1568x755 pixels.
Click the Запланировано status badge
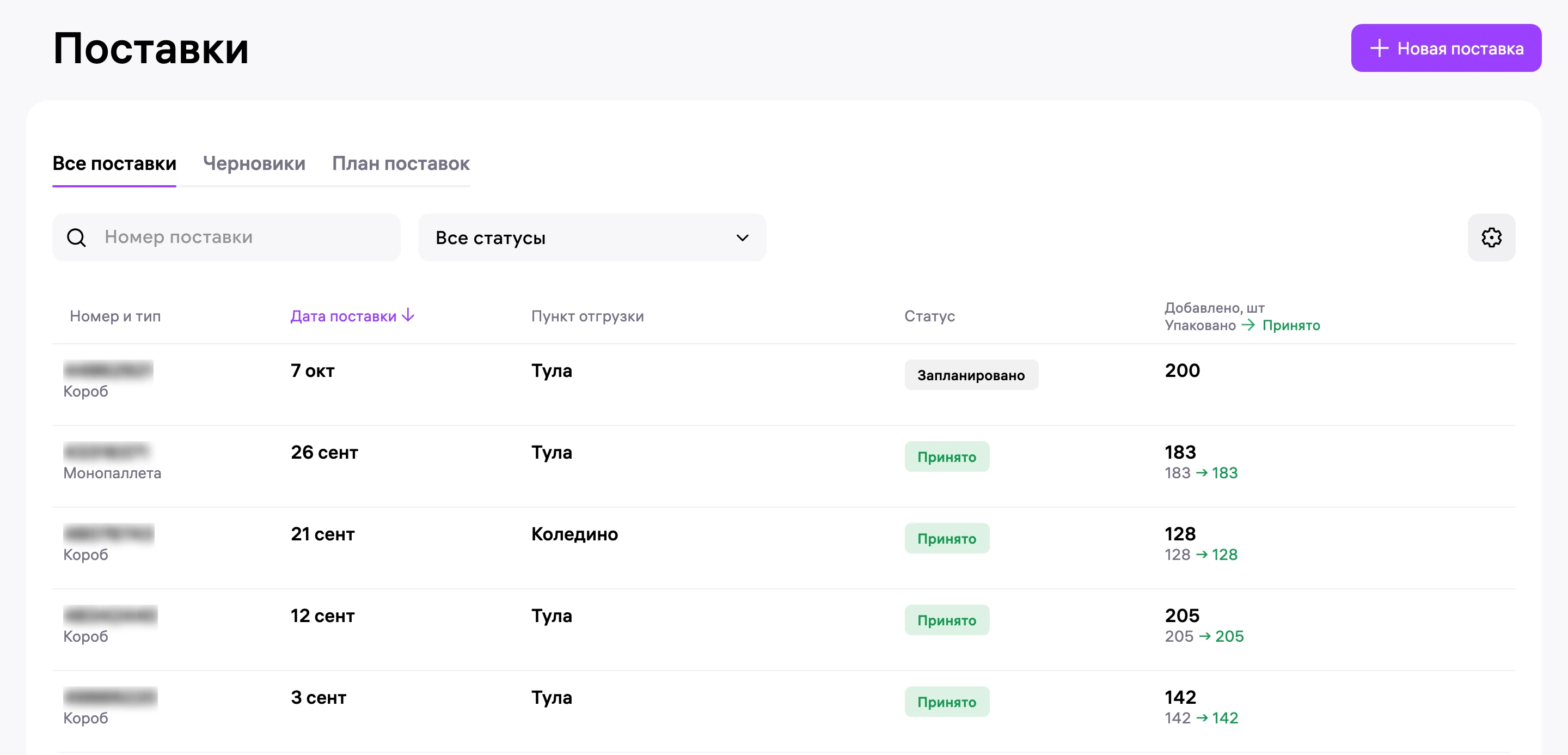click(x=971, y=375)
